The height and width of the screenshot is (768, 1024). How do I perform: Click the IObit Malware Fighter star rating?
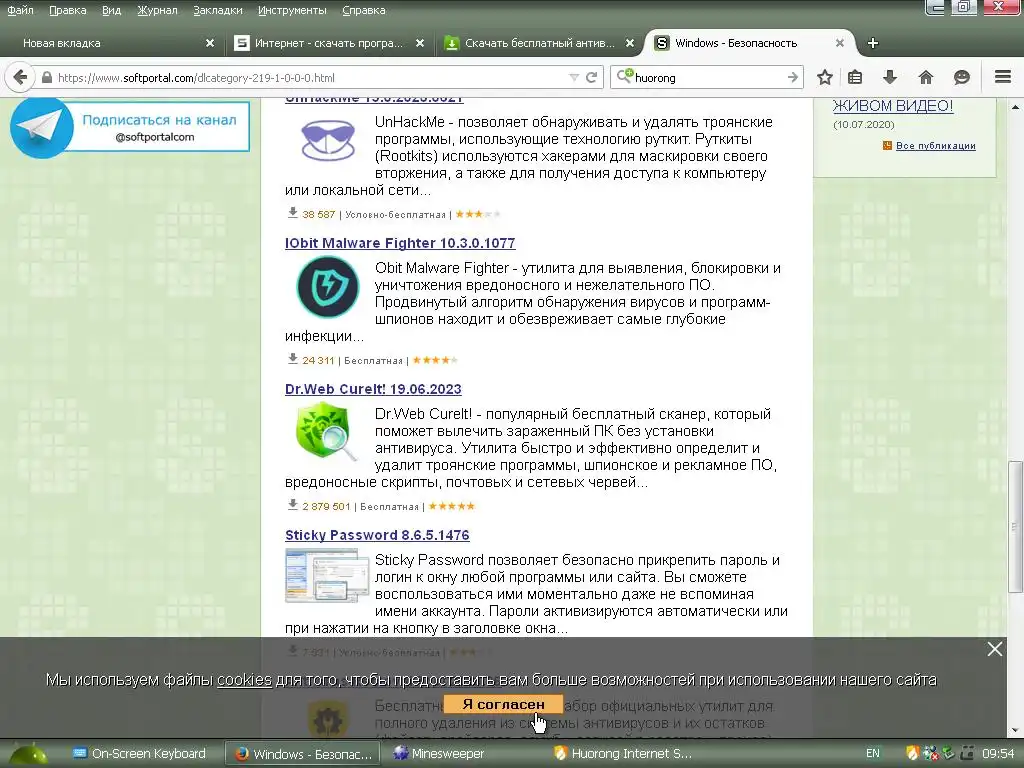[x=435, y=360]
